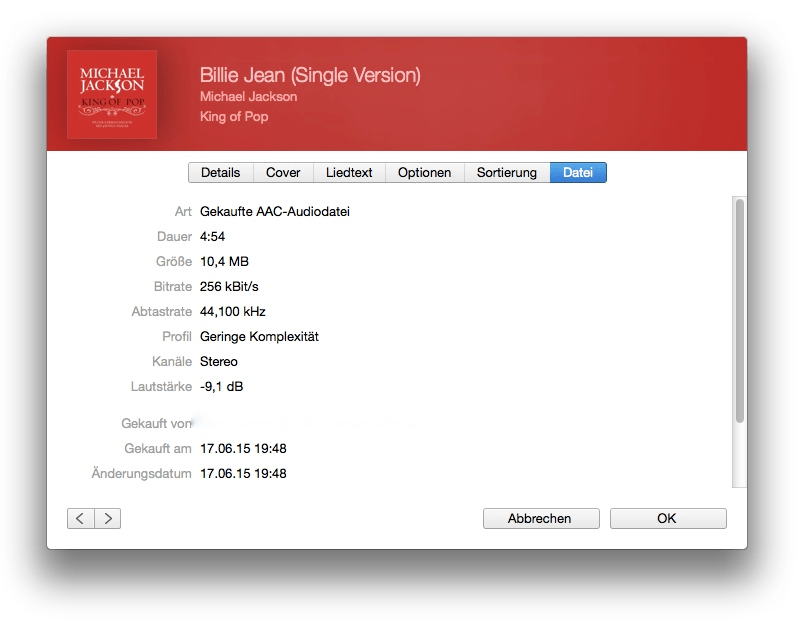Image resolution: width=811 pixels, height=627 pixels.
Task: Click the Gekauft am date 17.06.15 19:48
Action: click(x=243, y=449)
